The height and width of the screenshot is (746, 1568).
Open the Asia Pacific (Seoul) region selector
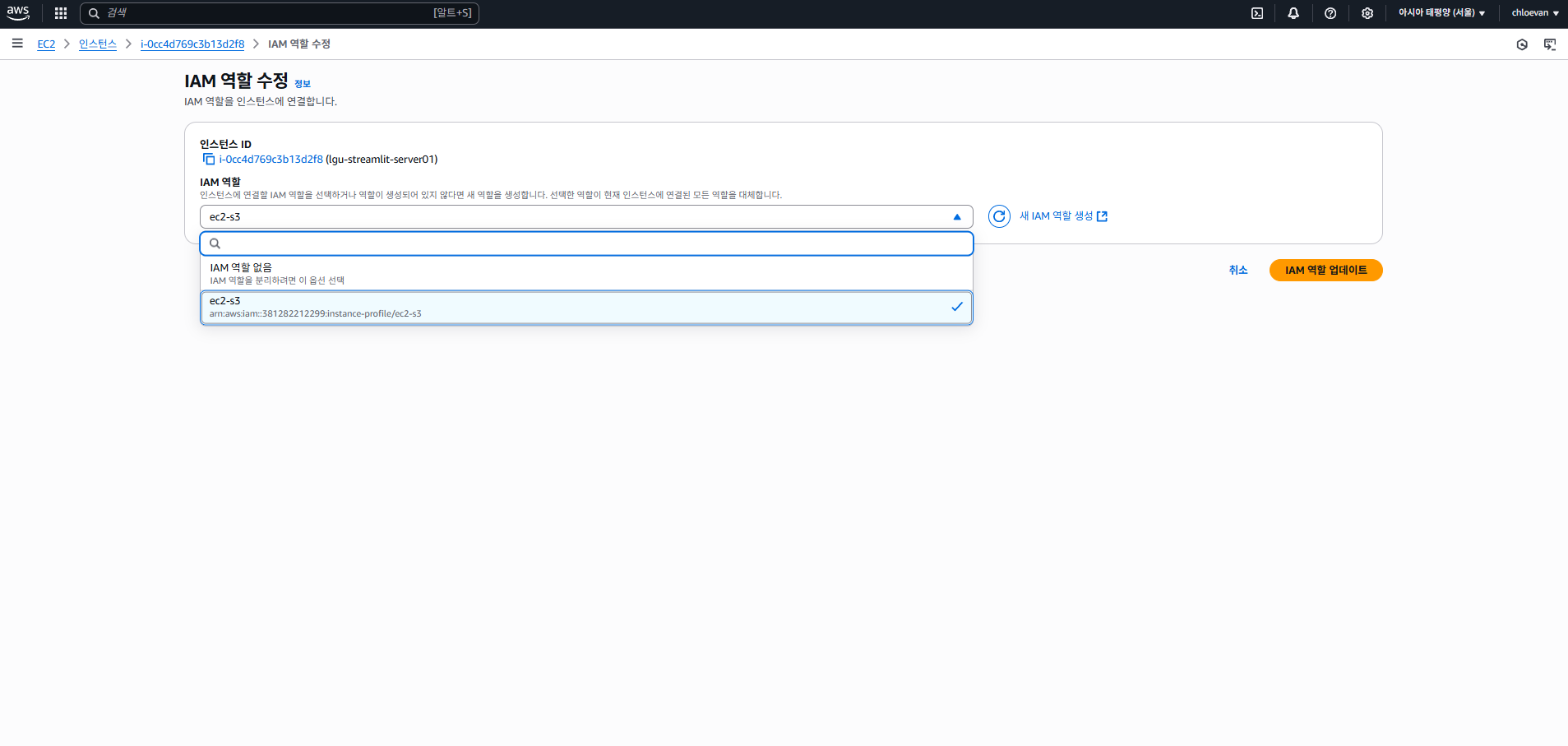coord(1441,13)
